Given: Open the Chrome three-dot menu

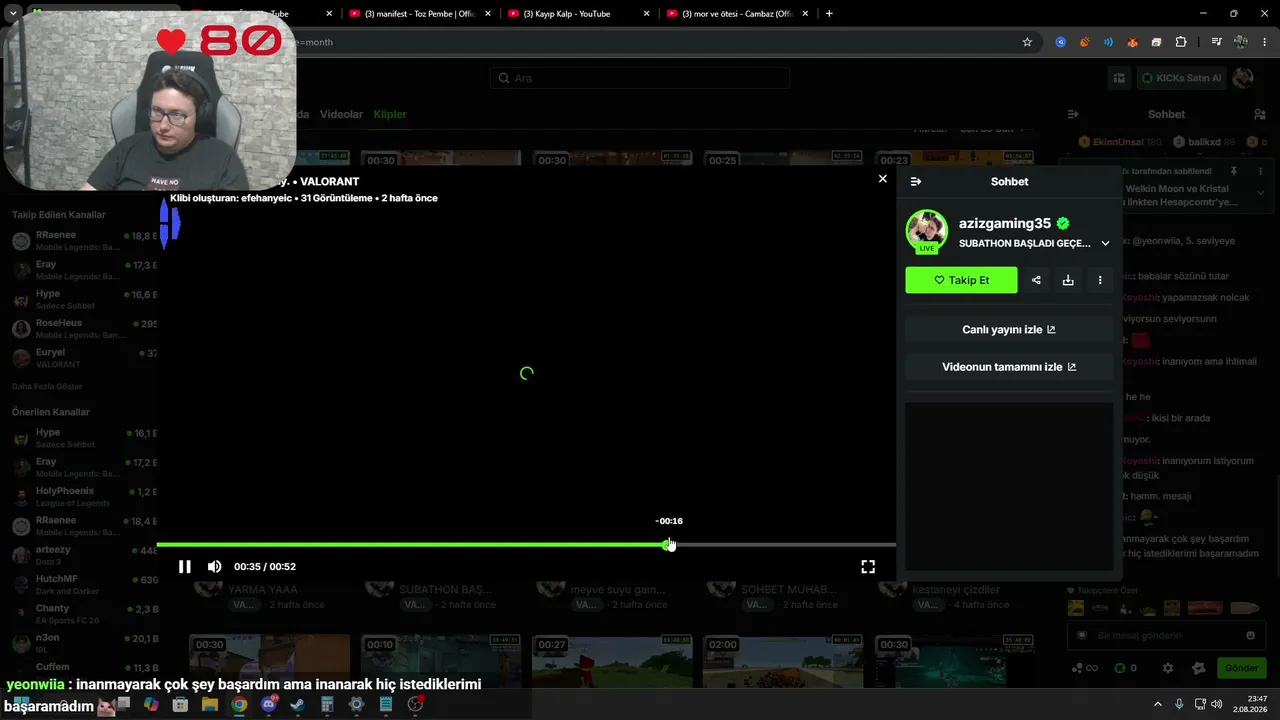Looking at the screenshot, I should coord(1265,42).
